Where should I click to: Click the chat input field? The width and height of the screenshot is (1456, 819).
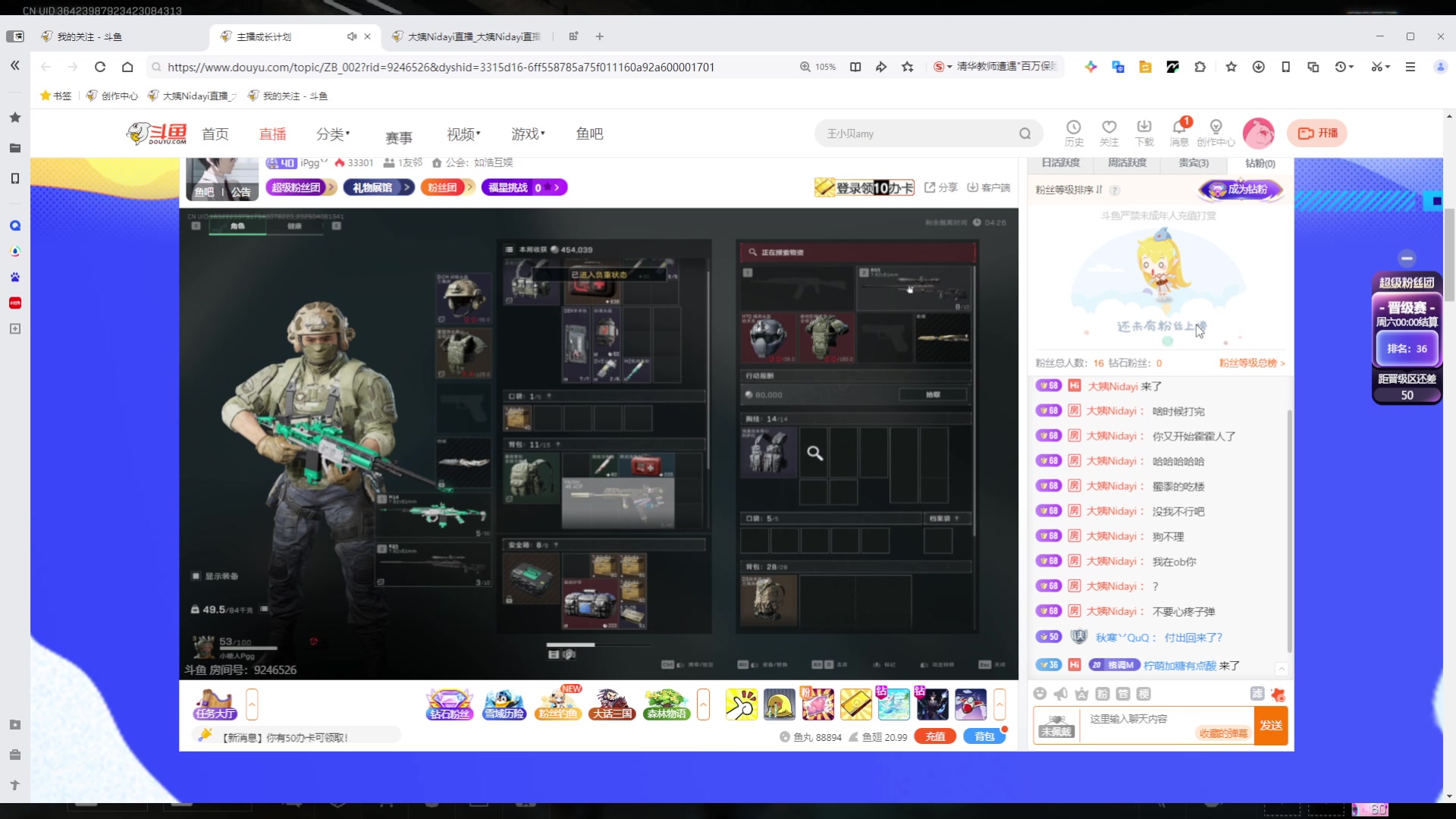[x=1168, y=726]
